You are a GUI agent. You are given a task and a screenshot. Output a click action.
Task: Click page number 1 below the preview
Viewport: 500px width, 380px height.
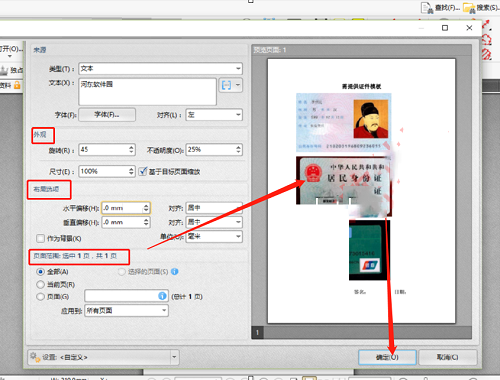[257, 332]
